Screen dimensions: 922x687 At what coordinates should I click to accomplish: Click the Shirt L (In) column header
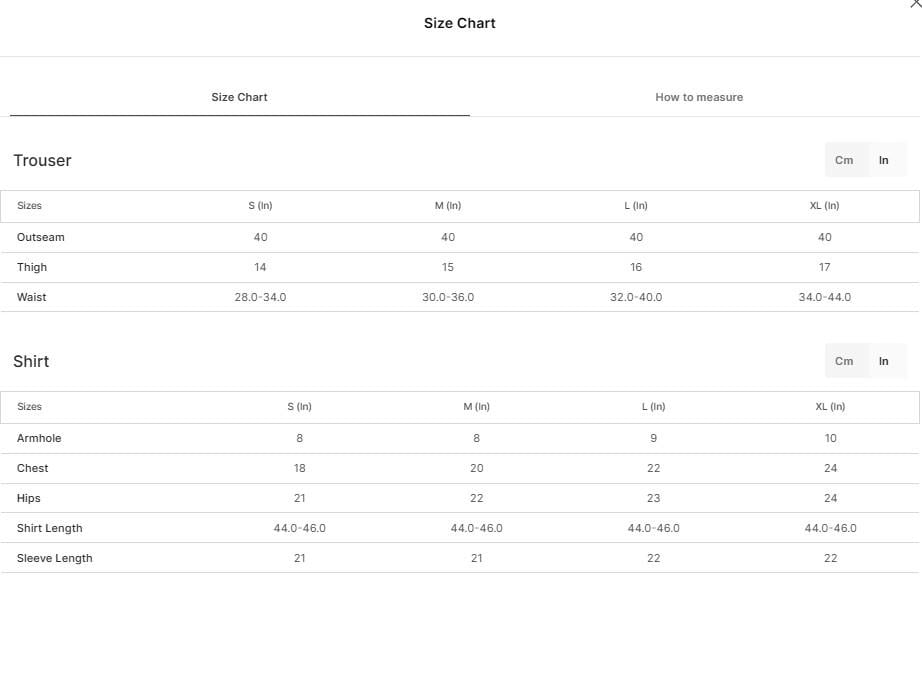tap(653, 406)
